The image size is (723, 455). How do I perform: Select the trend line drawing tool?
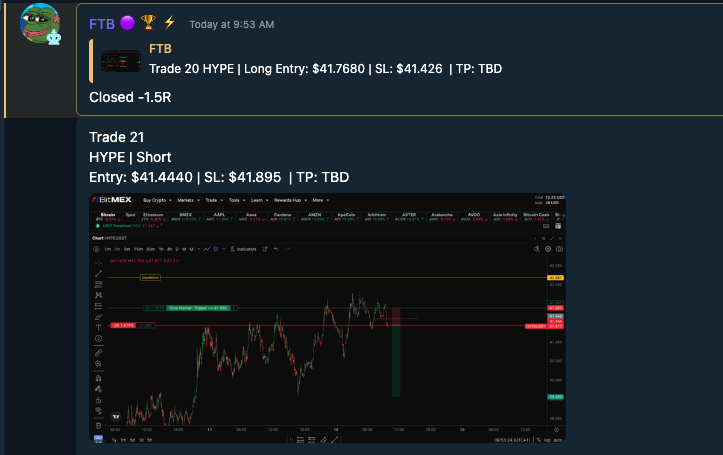98,274
